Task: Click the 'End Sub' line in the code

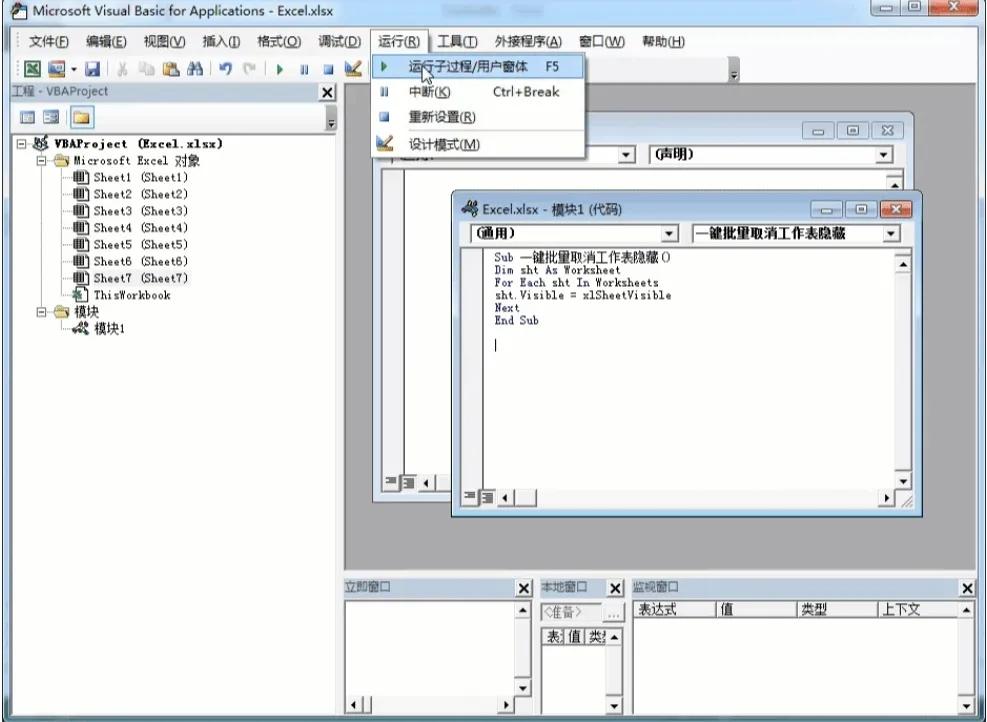Action: click(x=516, y=320)
